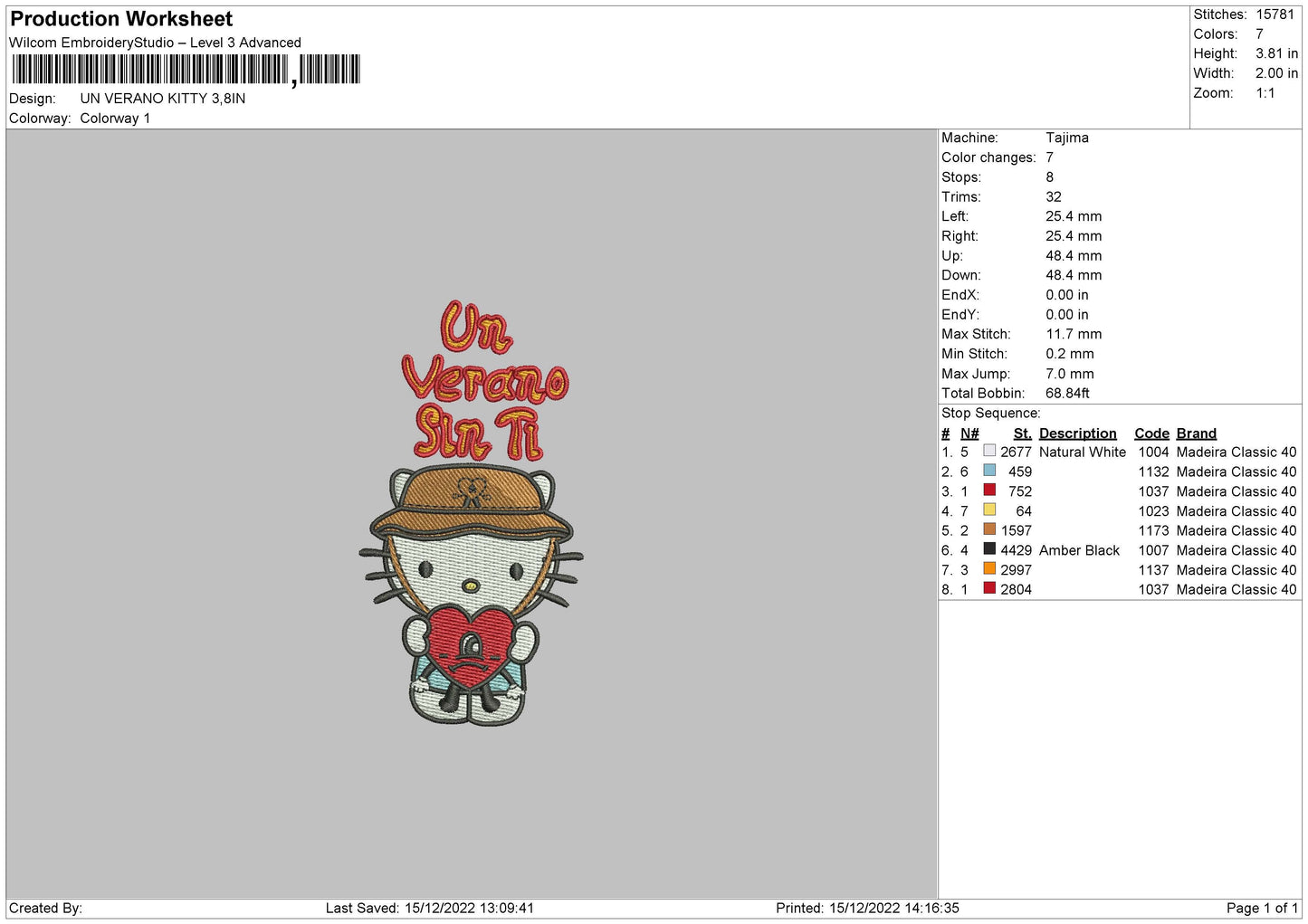Select the 'Created By:' footer label
The height and width of the screenshot is (924, 1308).
[x=45, y=909]
